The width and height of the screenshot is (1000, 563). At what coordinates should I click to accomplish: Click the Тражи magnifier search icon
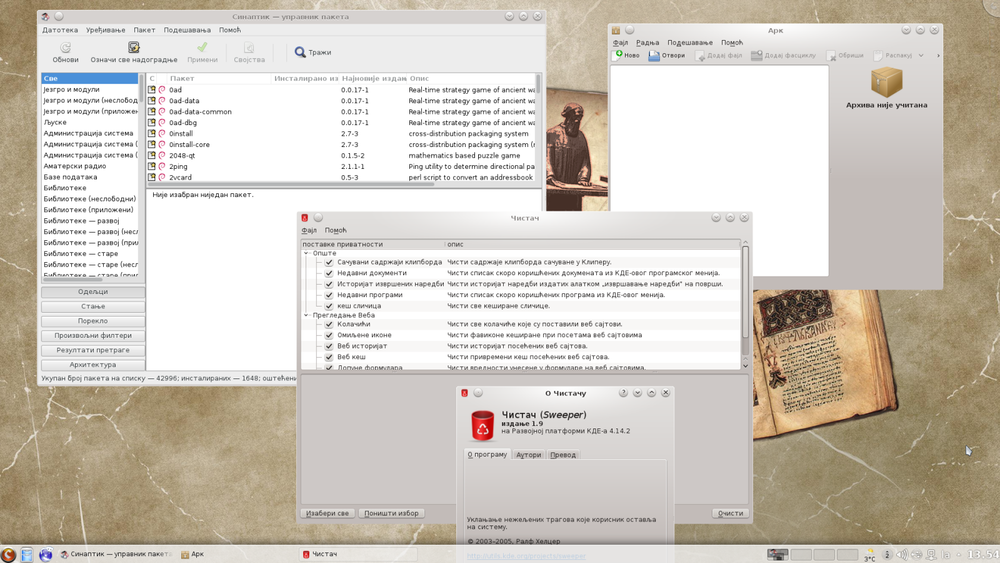point(300,52)
